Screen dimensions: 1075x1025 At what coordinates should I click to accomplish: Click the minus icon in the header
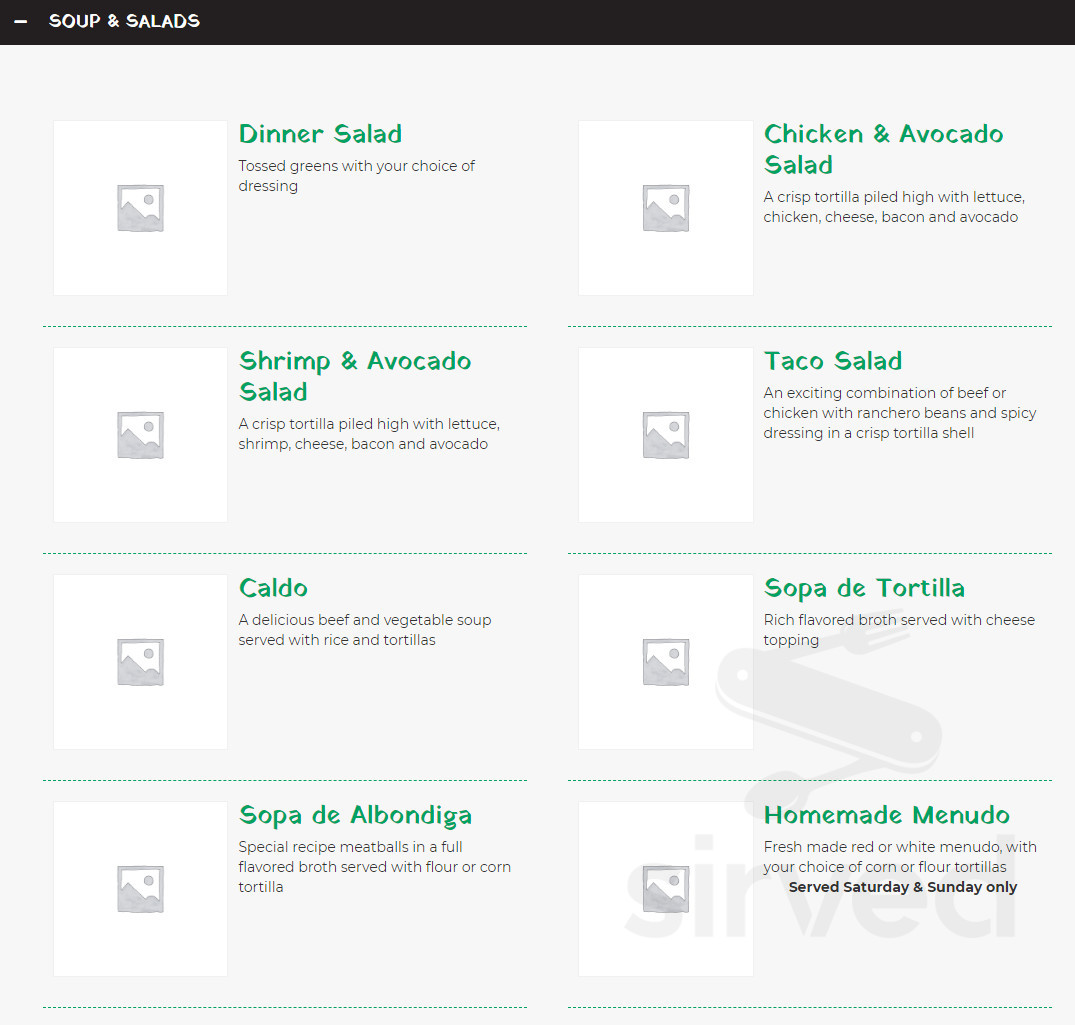pyautogui.click(x=21, y=21)
